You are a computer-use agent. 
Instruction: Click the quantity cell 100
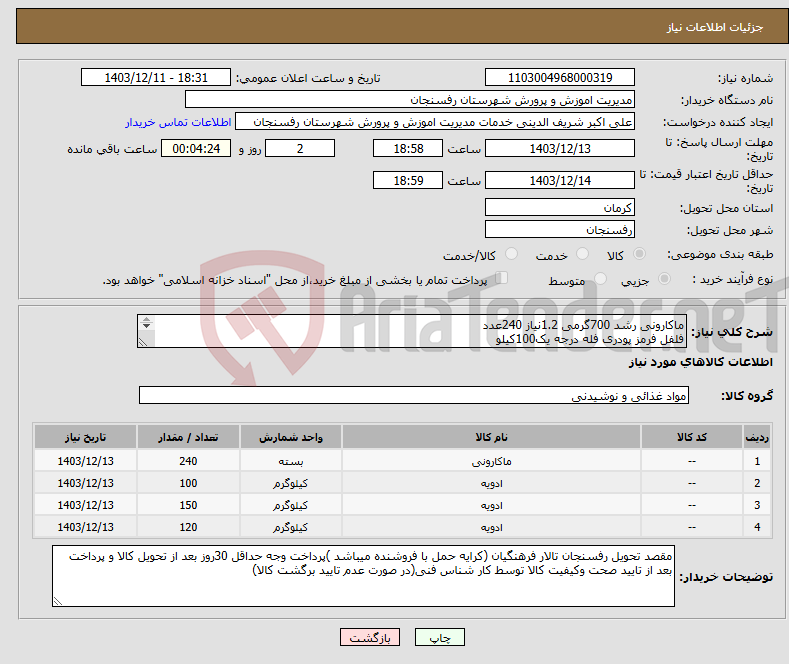tap(188, 483)
